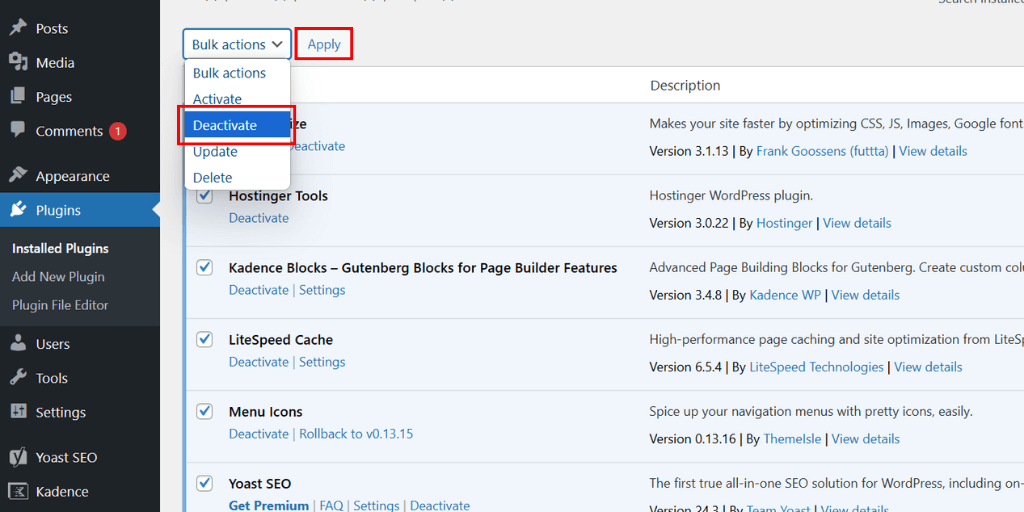Click the Description column header
The image size is (1024, 512).
point(685,86)
